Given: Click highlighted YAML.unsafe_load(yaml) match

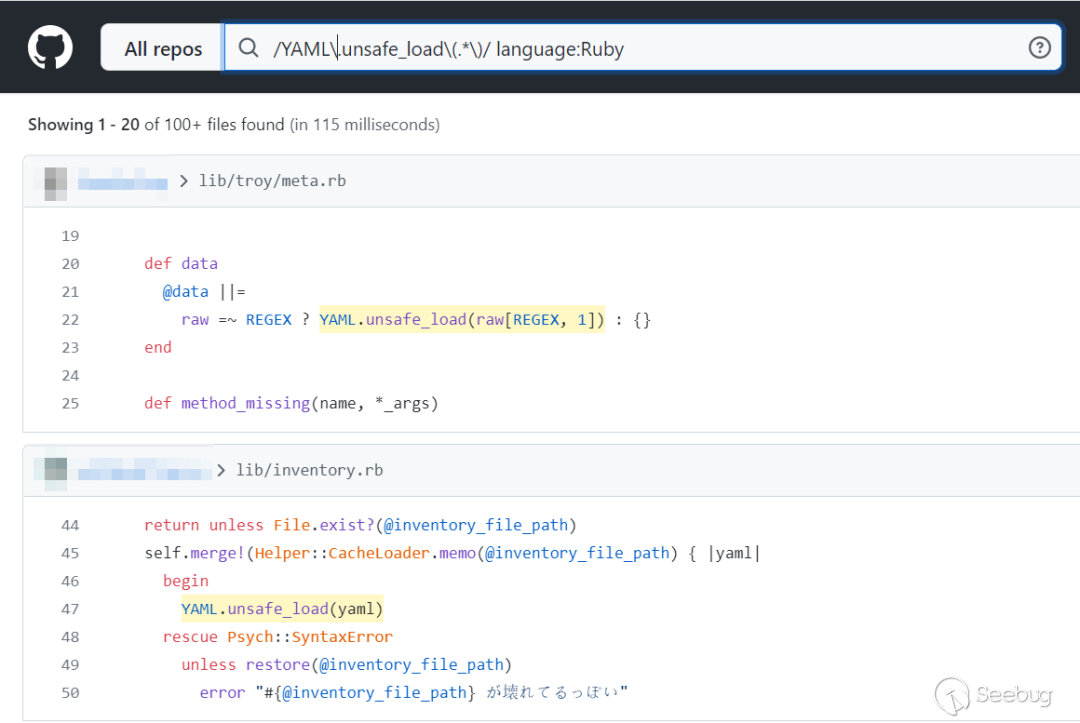Looking at the screenshot, I should 282,609.
